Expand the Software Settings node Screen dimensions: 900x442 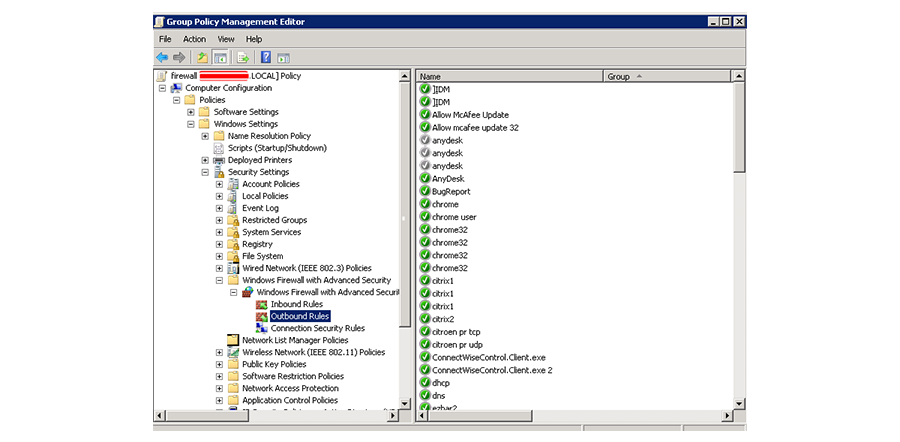(x=191, y=112)
